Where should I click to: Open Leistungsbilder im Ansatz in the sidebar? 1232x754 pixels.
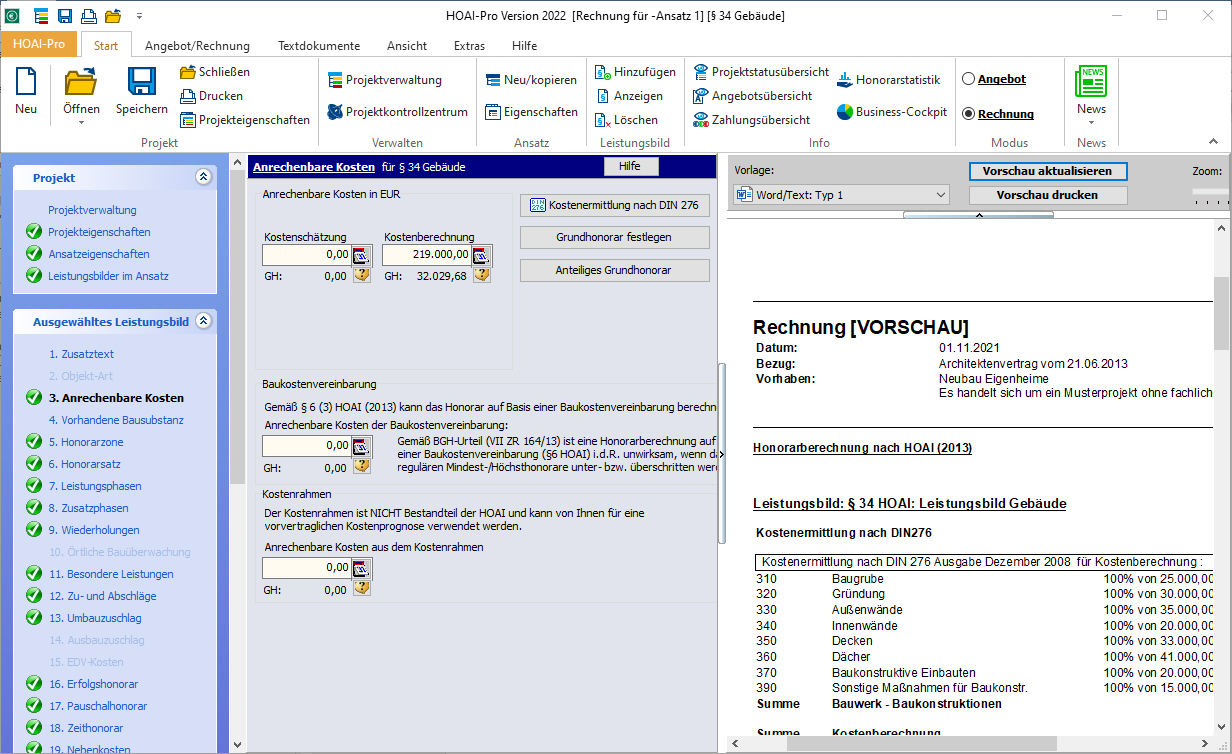[x=108, y=276]
